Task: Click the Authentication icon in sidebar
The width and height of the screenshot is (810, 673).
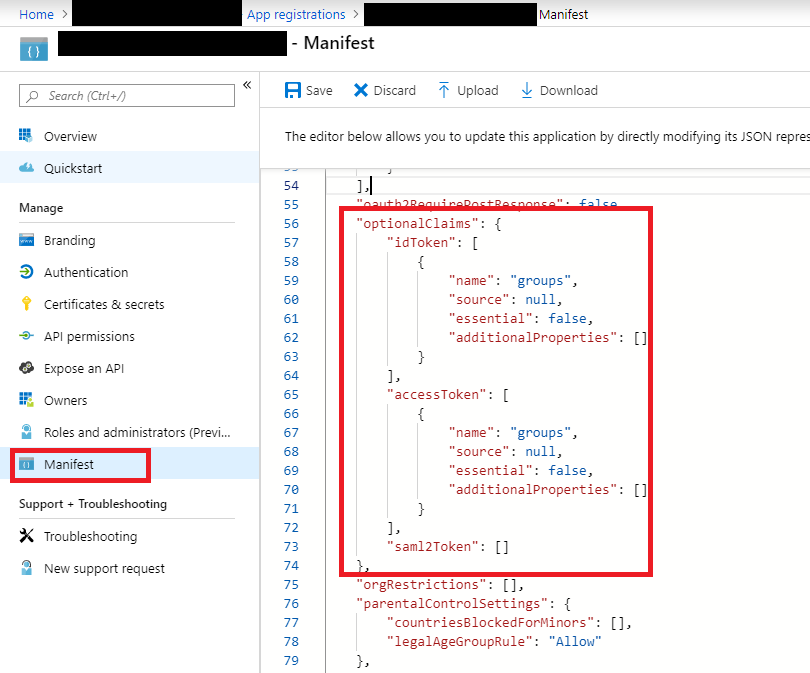Action: point(27,272)
